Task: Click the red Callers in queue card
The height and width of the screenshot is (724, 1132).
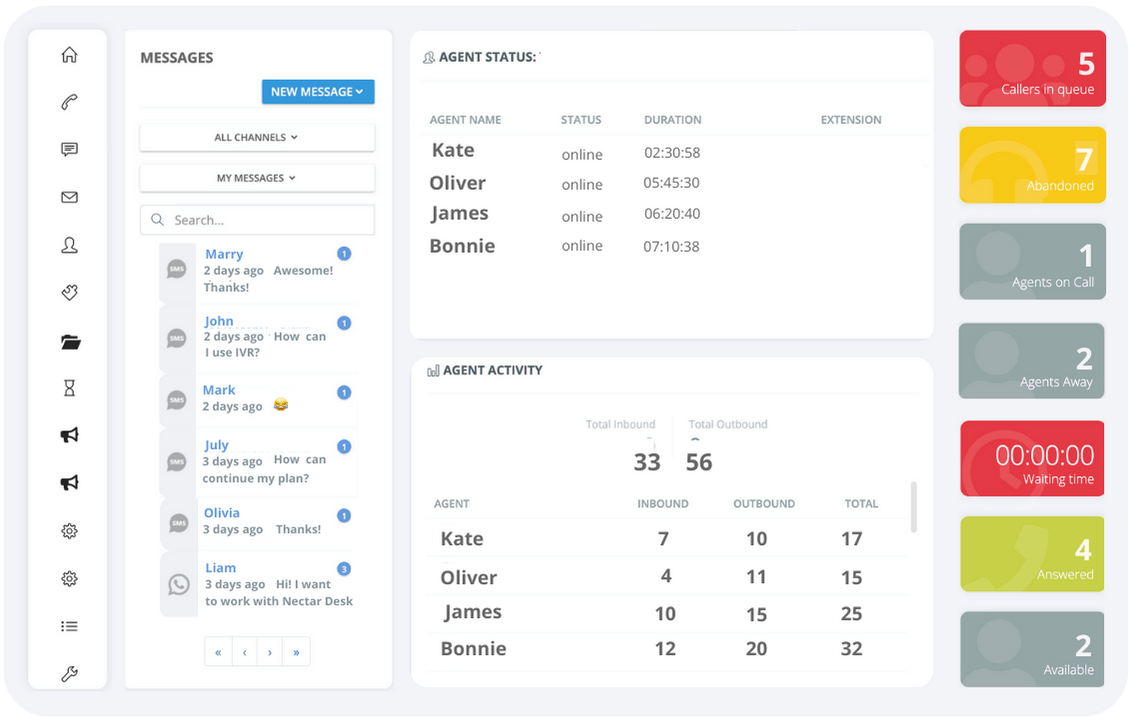Action: (1032, 68)
